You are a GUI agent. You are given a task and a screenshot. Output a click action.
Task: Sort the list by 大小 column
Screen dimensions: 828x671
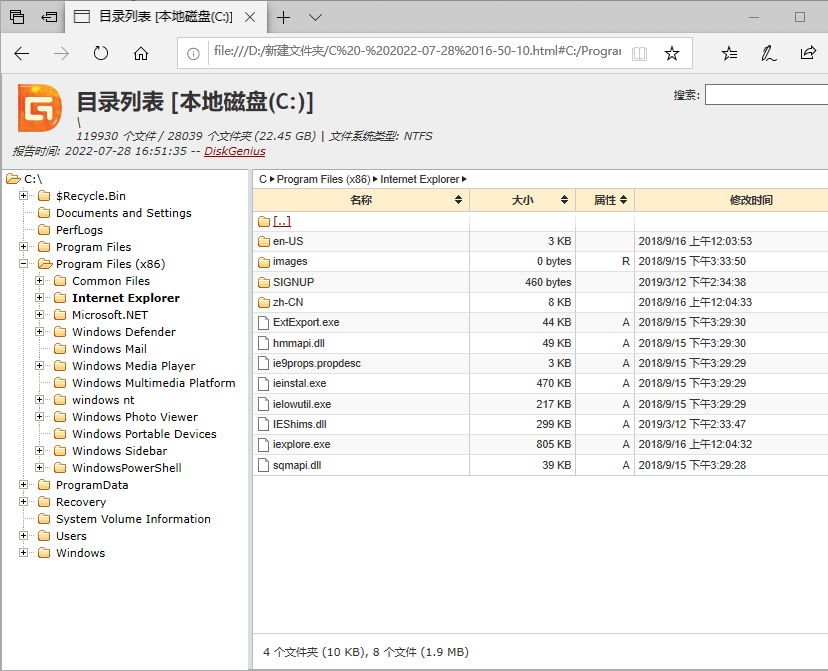523,200
